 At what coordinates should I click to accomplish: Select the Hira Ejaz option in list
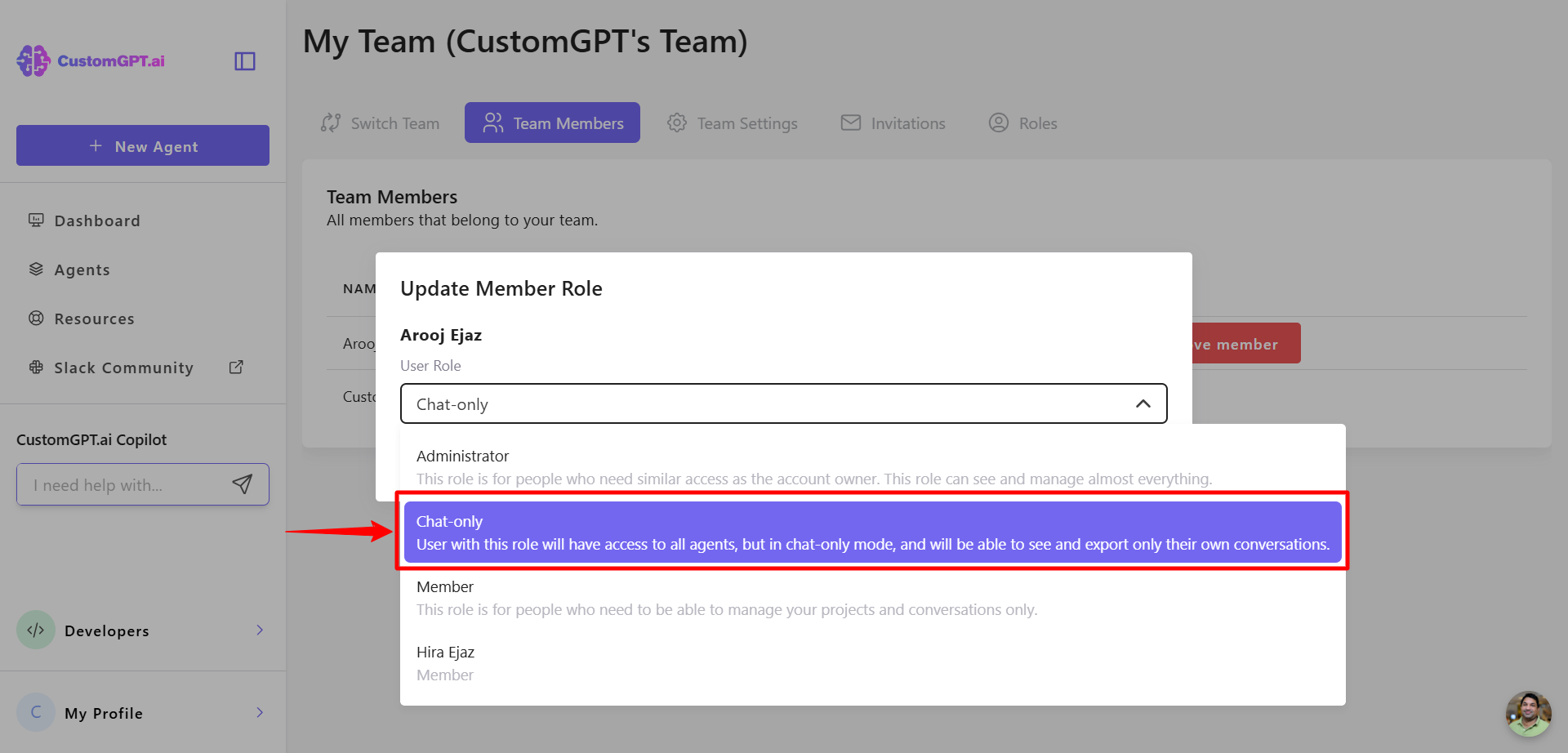click(x=872, y=663)
